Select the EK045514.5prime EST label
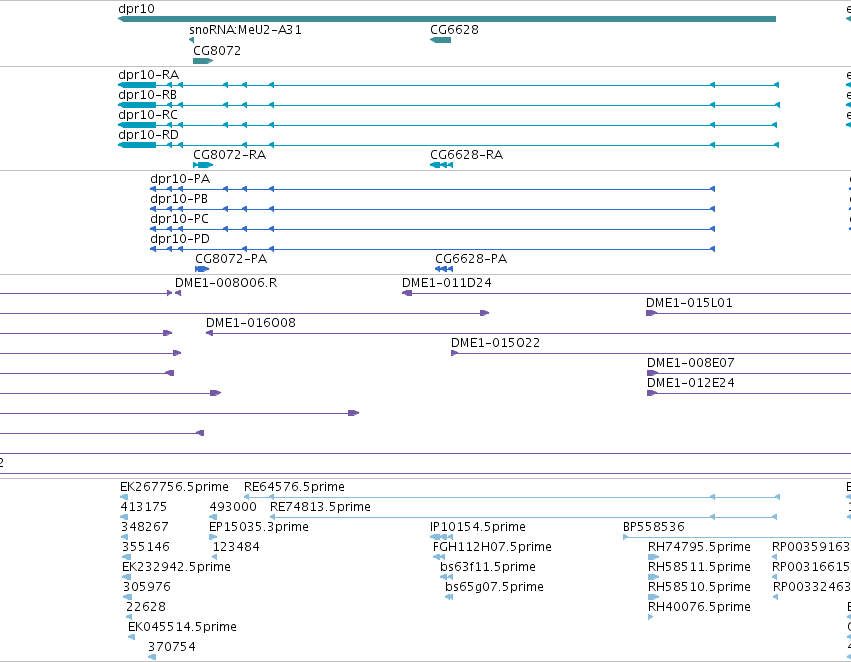Viewport: 851px width, 662px height. click(x=182, y=627)
